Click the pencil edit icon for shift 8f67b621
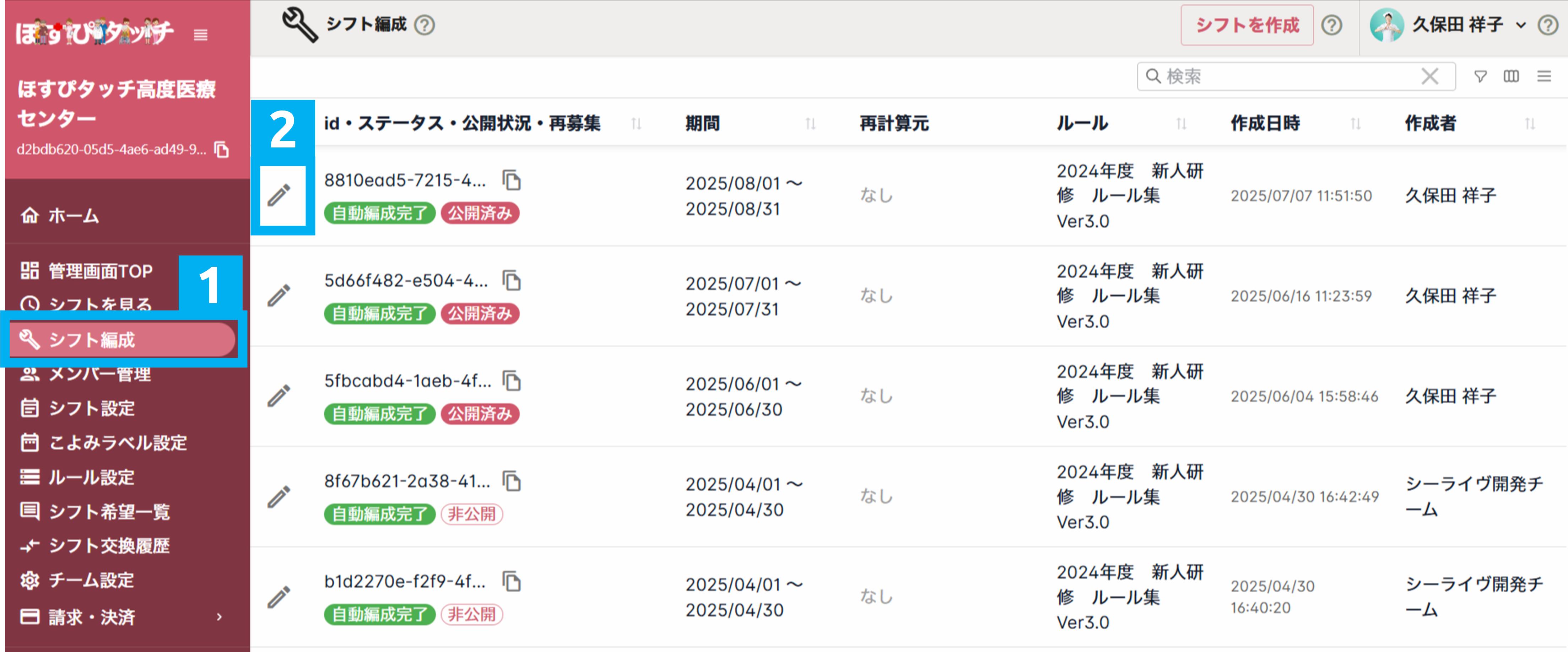Screen dimensions: 1568x652 tap(280, 497)
